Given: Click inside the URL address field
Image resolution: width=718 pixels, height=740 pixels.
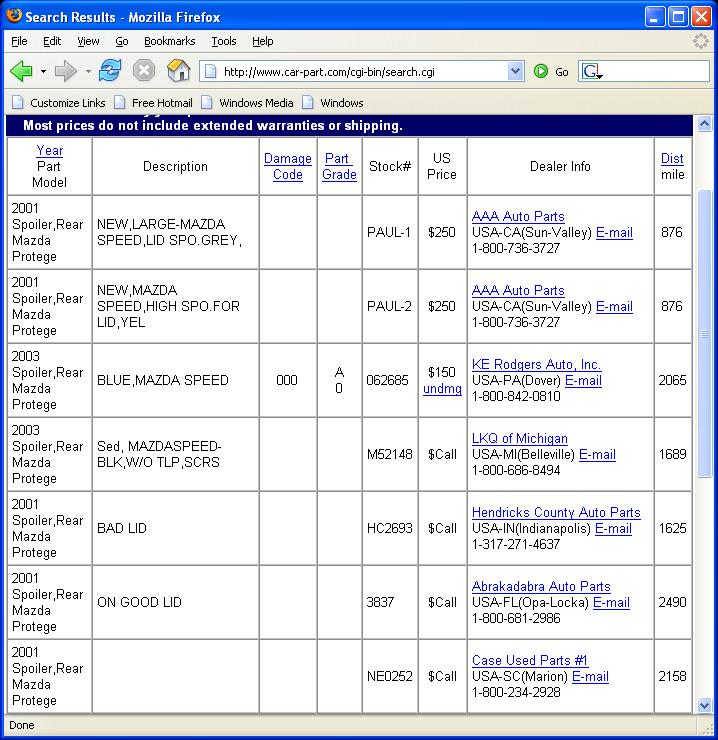Looking at the screenshot, I should (x=360, y=72).
